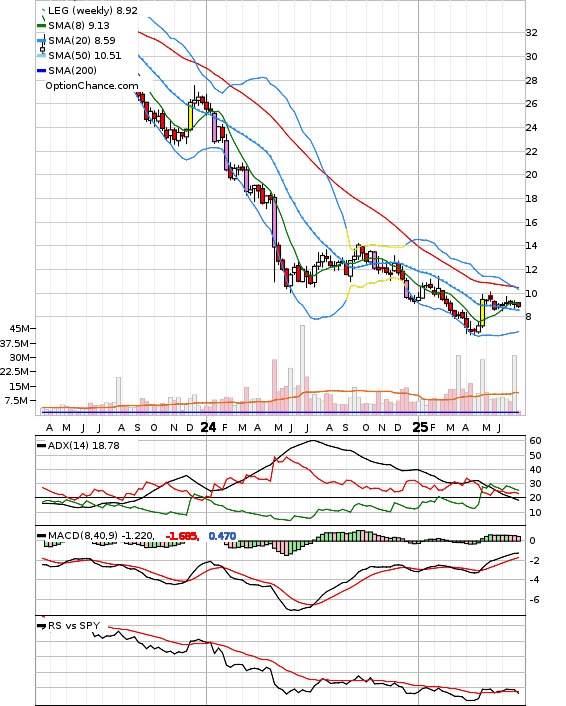Click the blue 0.470 MACD histogram value
Viewport: 566px width, 706px height.
coord(222,536)
